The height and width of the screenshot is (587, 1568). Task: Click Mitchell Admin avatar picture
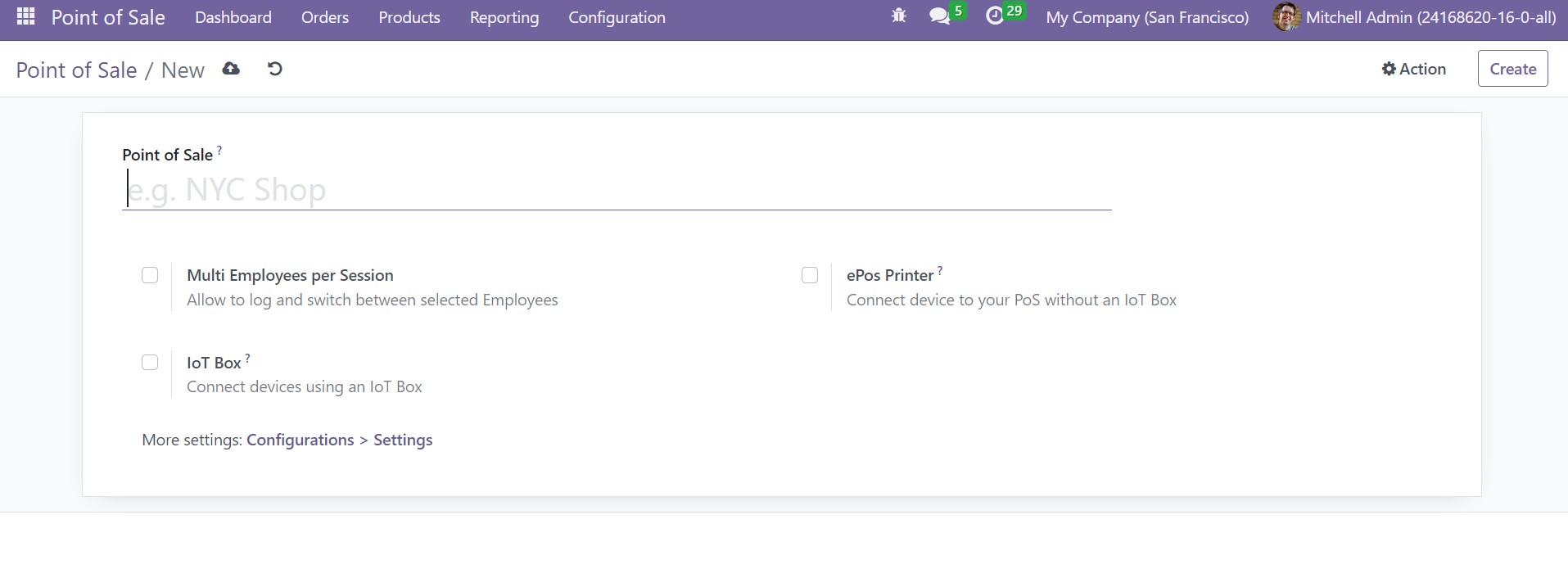click(1286, 17)
